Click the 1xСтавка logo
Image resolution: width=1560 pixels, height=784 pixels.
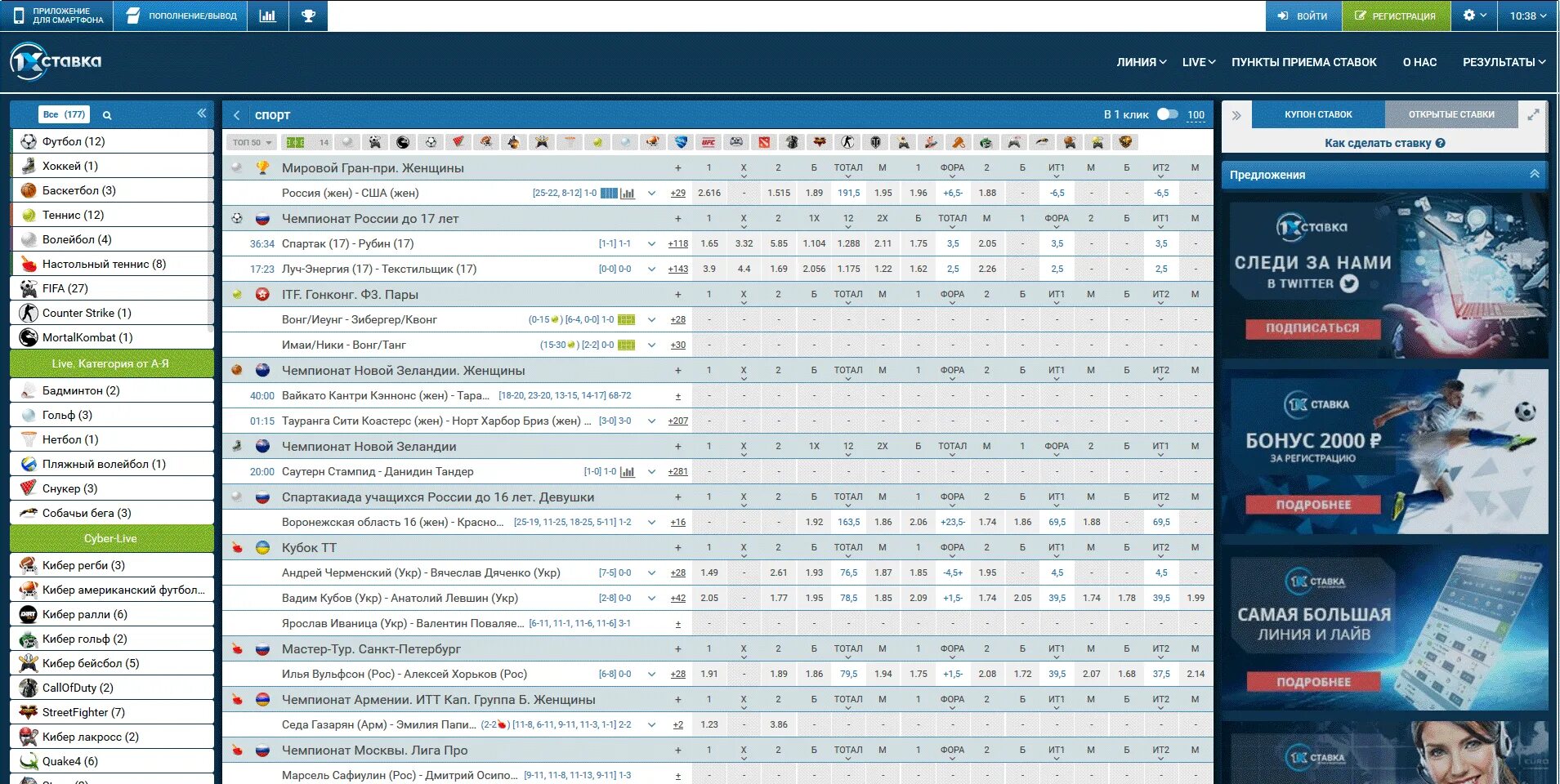(x=56, y=61)
